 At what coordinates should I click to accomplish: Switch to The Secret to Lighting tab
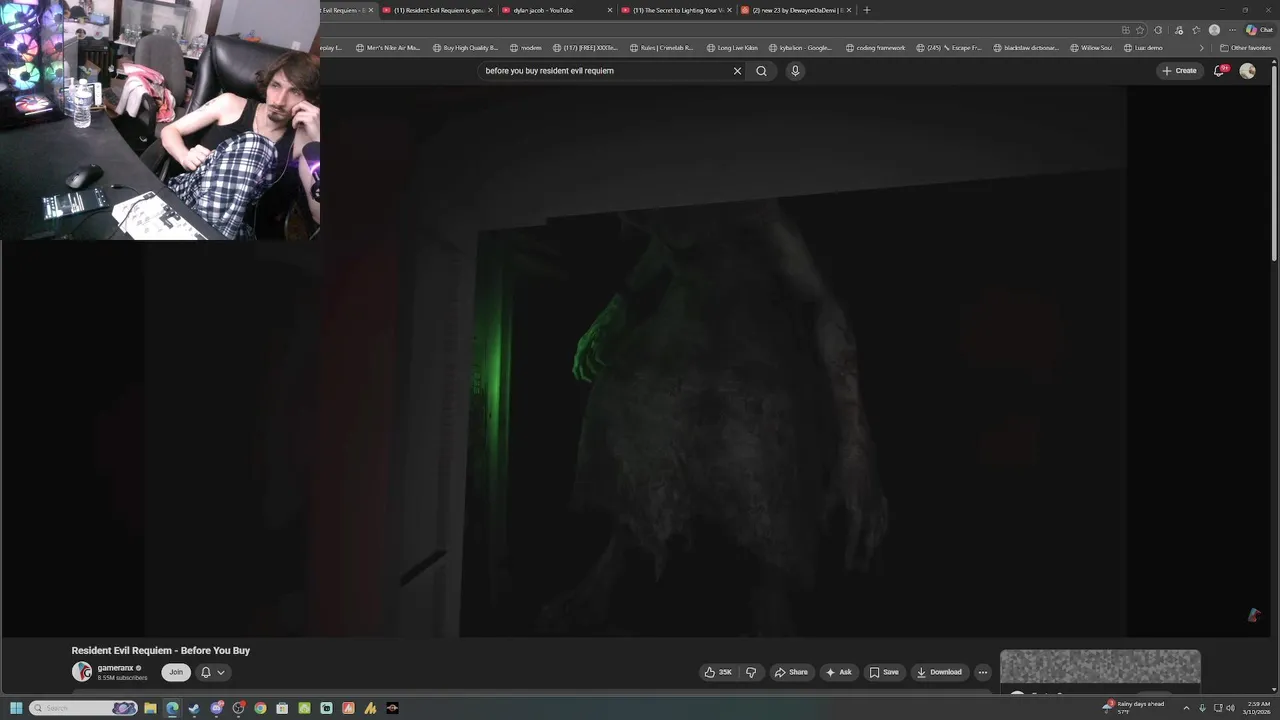pos(676,10)
